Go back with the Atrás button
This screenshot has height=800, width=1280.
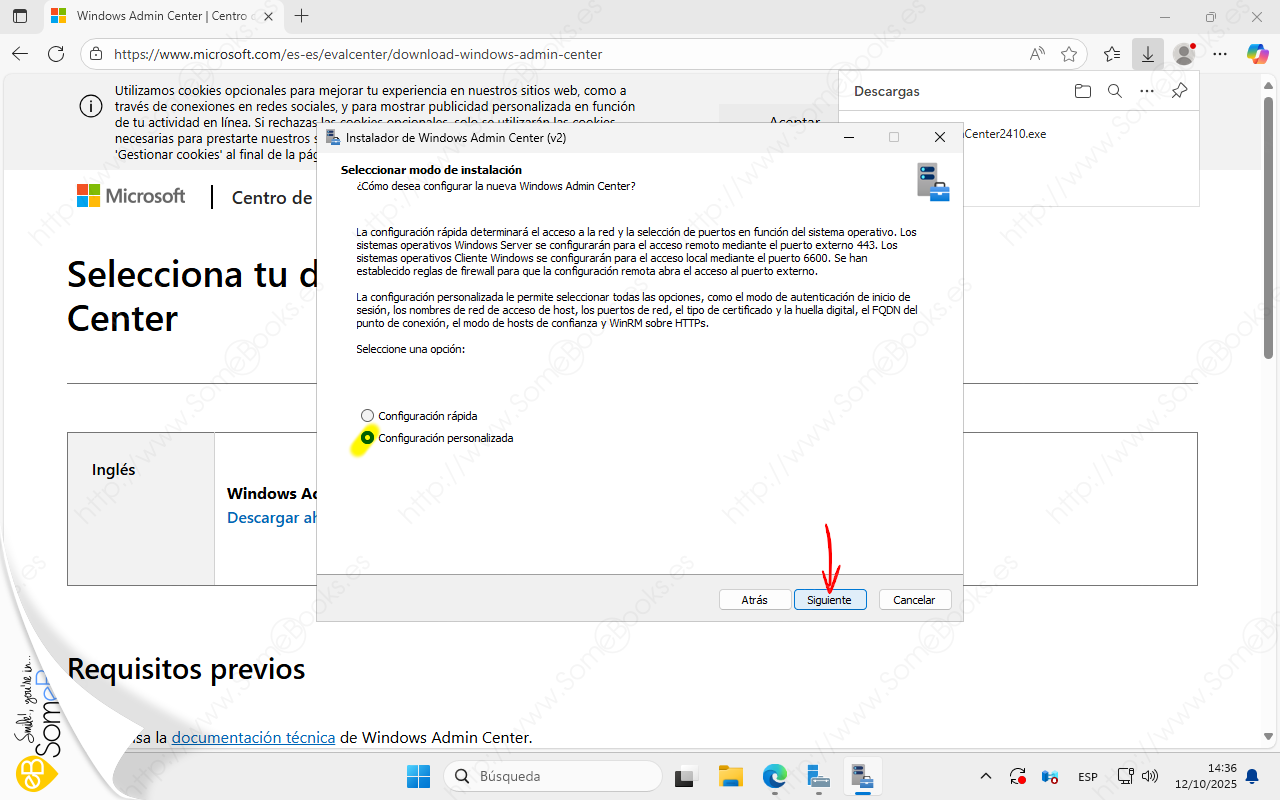coord(754,600)
